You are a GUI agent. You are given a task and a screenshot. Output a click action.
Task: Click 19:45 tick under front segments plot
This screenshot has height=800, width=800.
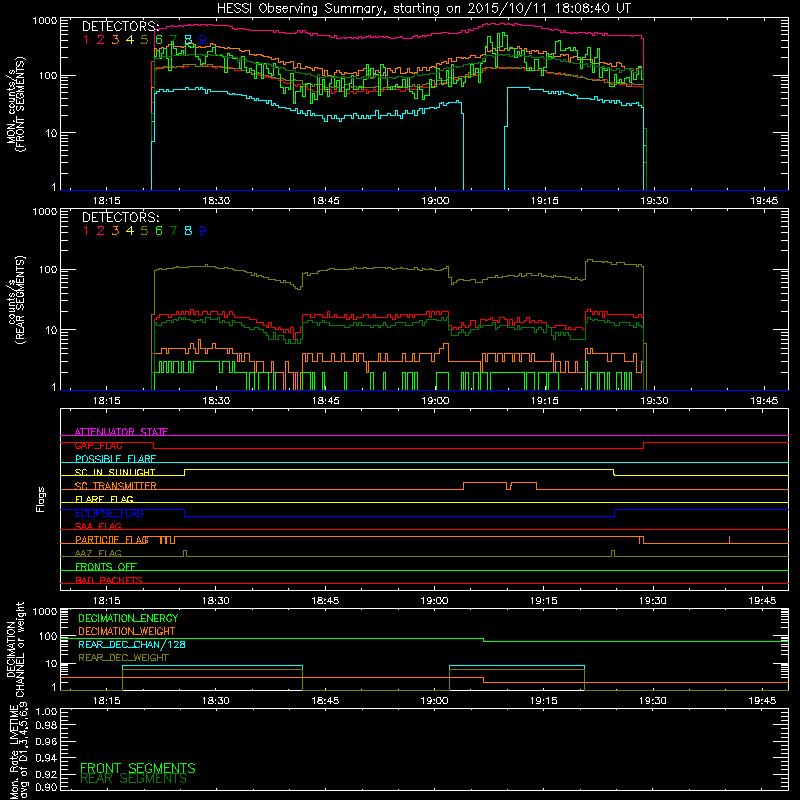pyautogui.click(x=764, y=201)
